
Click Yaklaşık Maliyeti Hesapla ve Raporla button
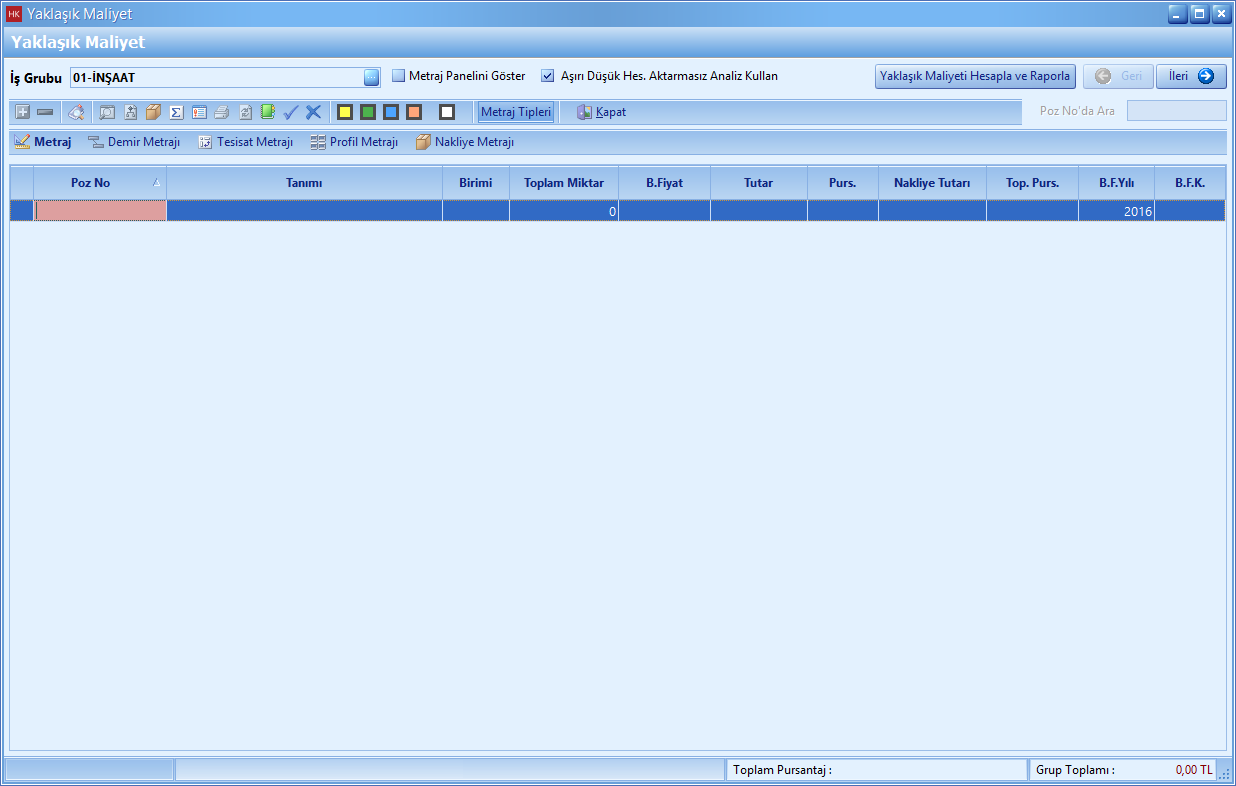[975, 77]
